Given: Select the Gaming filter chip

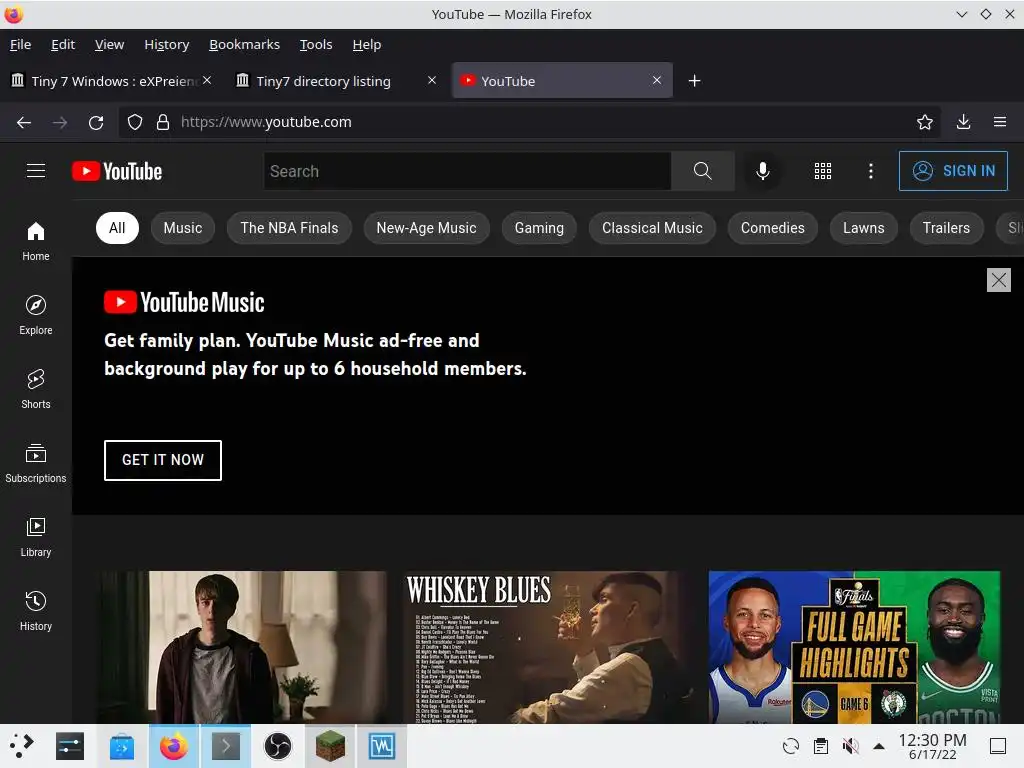Looking at the screenshot, I should click(539, 228).
